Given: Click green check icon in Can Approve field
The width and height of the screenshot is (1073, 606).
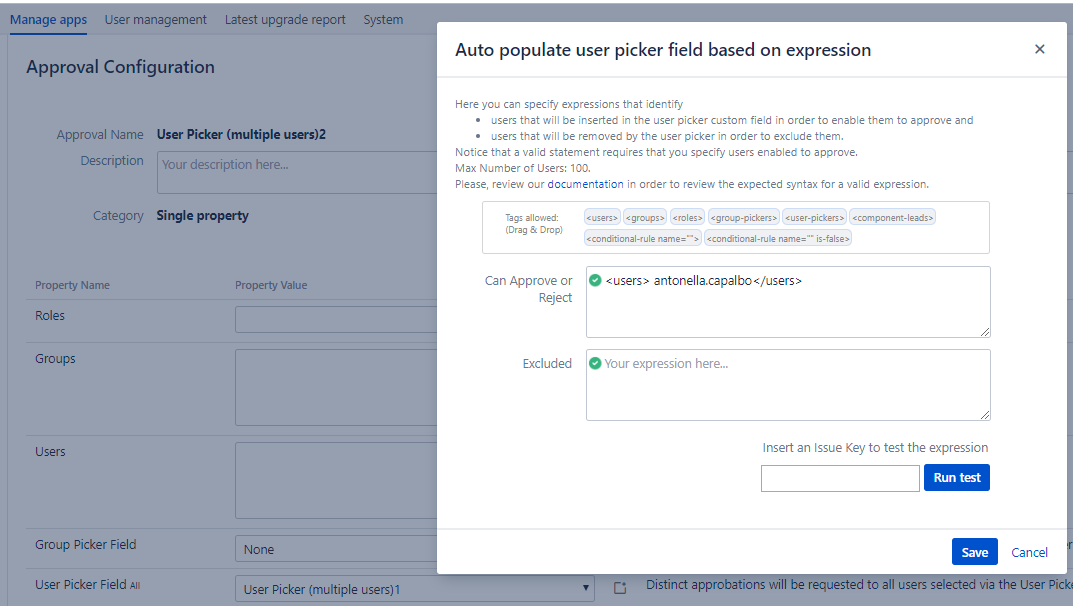Looking at the screenshot, I should [x=595, y=281].
